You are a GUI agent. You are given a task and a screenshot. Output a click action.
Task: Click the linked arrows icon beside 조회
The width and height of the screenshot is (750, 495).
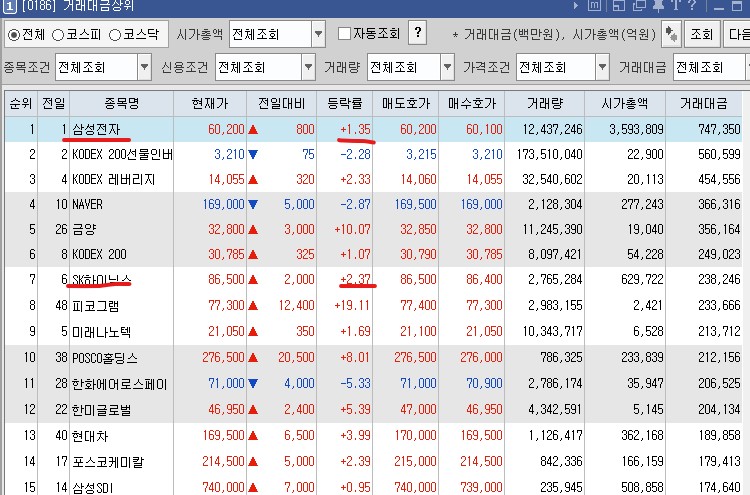[x=671, y=34]
